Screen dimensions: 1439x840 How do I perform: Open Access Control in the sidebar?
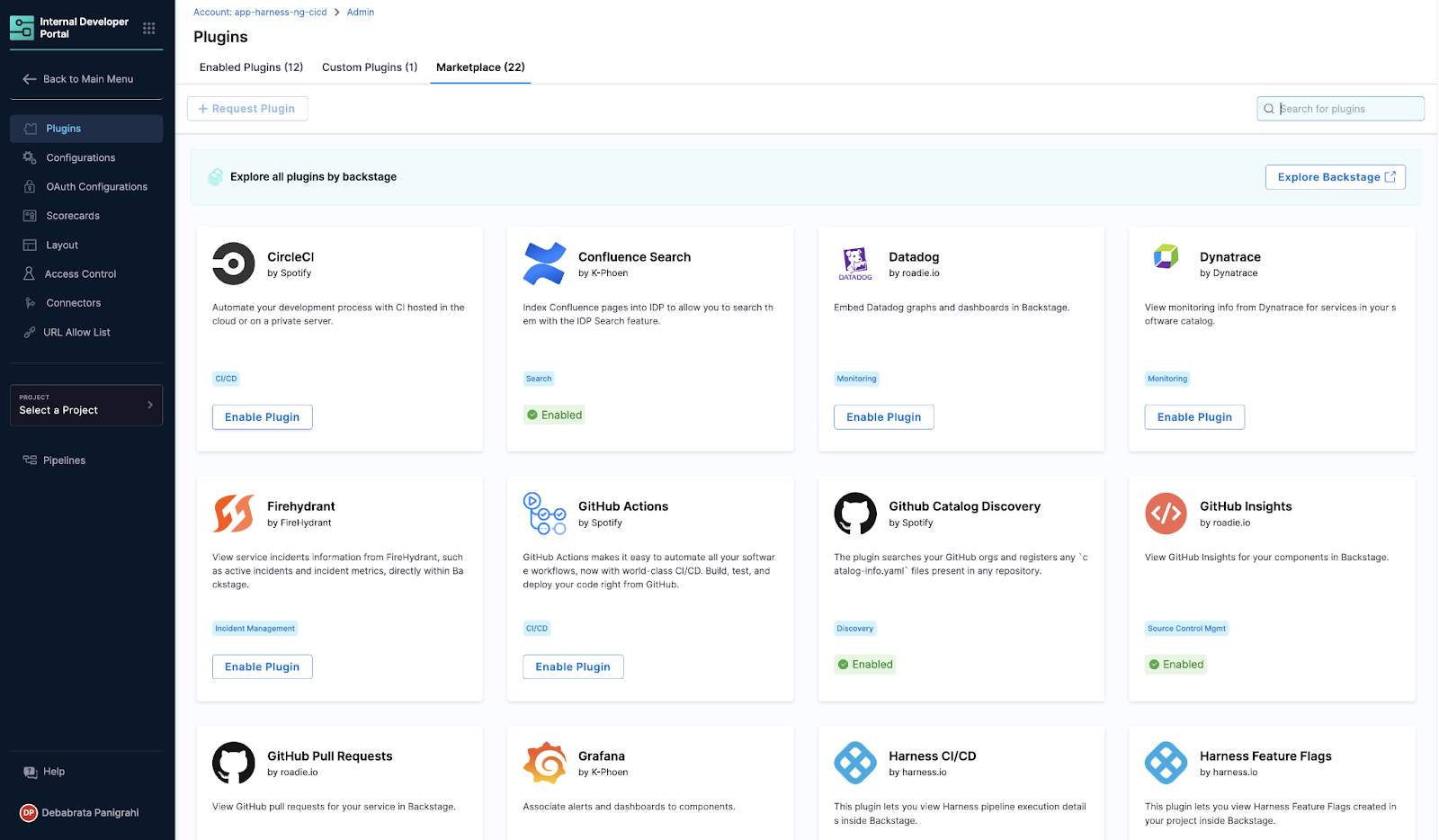pyautogui.click(x=80, y=274)
